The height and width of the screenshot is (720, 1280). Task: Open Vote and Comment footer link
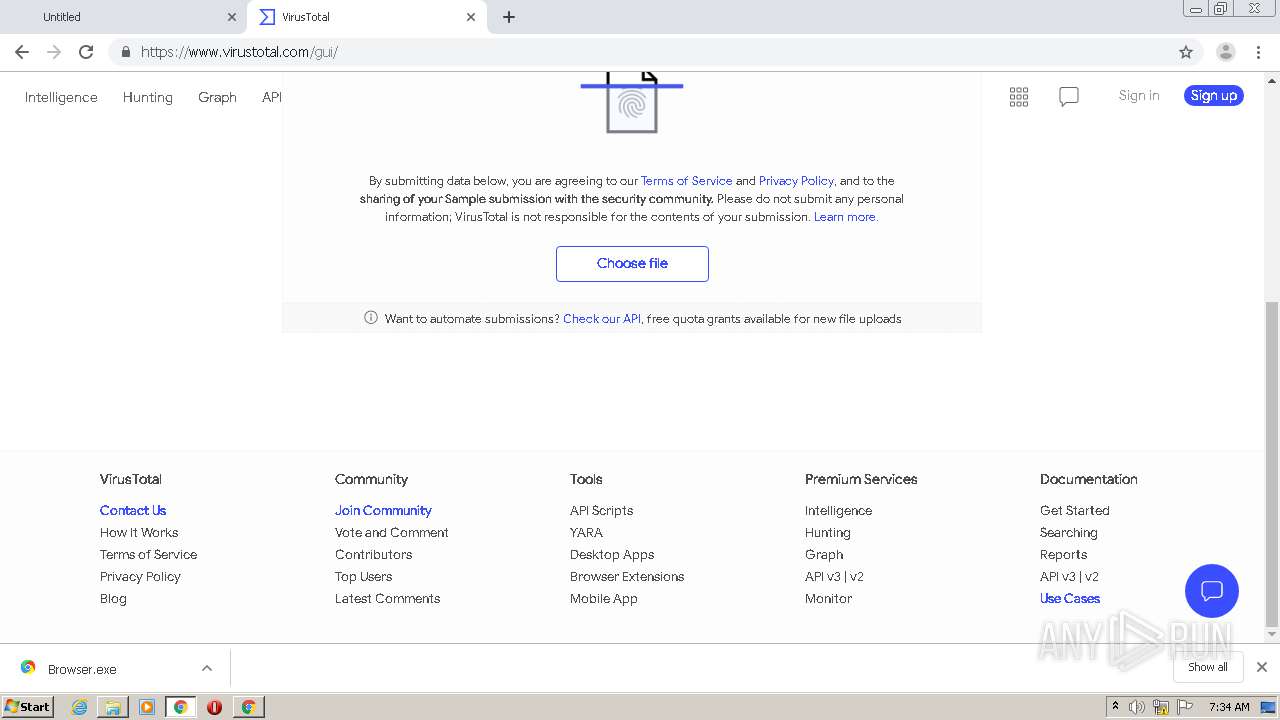pyautogui.click(x=392, y=532)
